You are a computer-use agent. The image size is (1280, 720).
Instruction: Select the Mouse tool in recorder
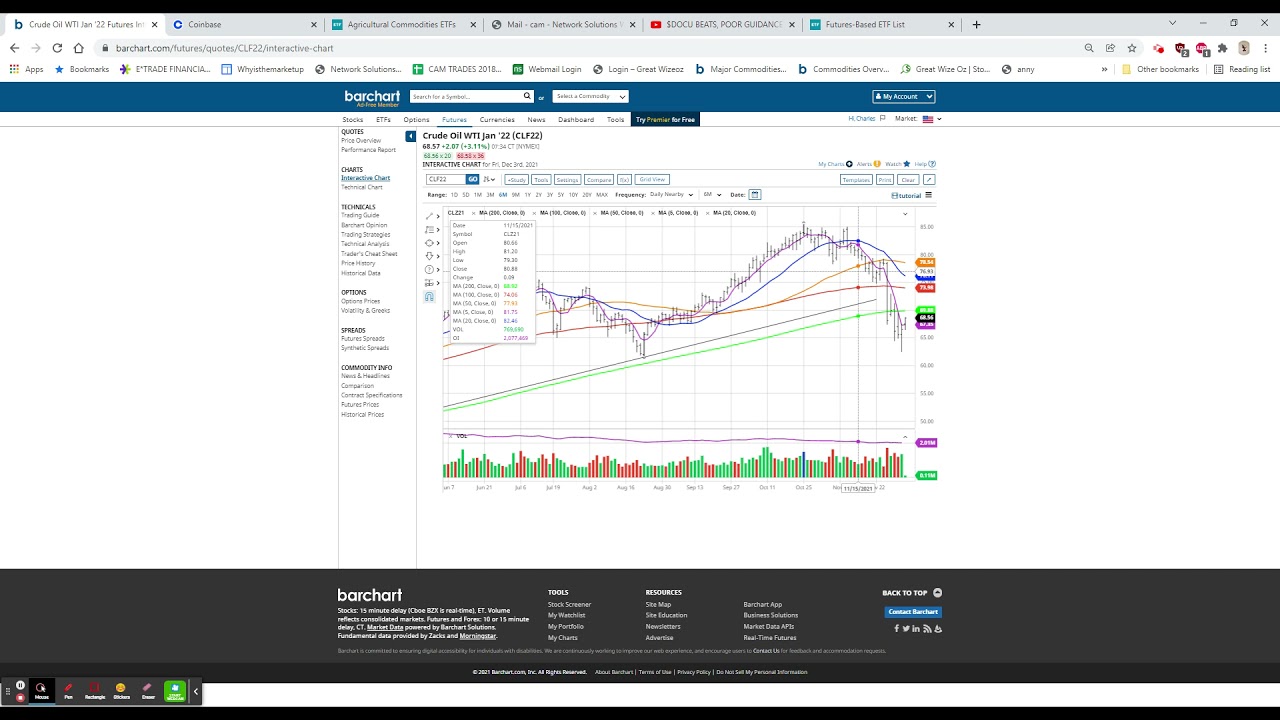41,690
